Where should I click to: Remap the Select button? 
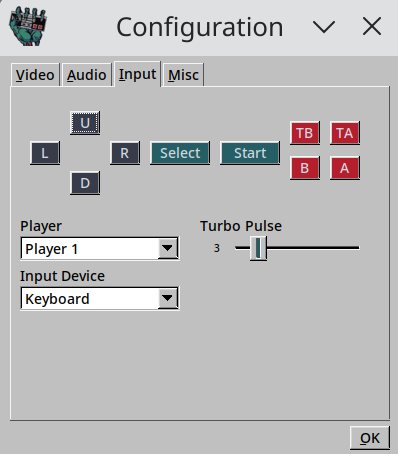[180, 153]
